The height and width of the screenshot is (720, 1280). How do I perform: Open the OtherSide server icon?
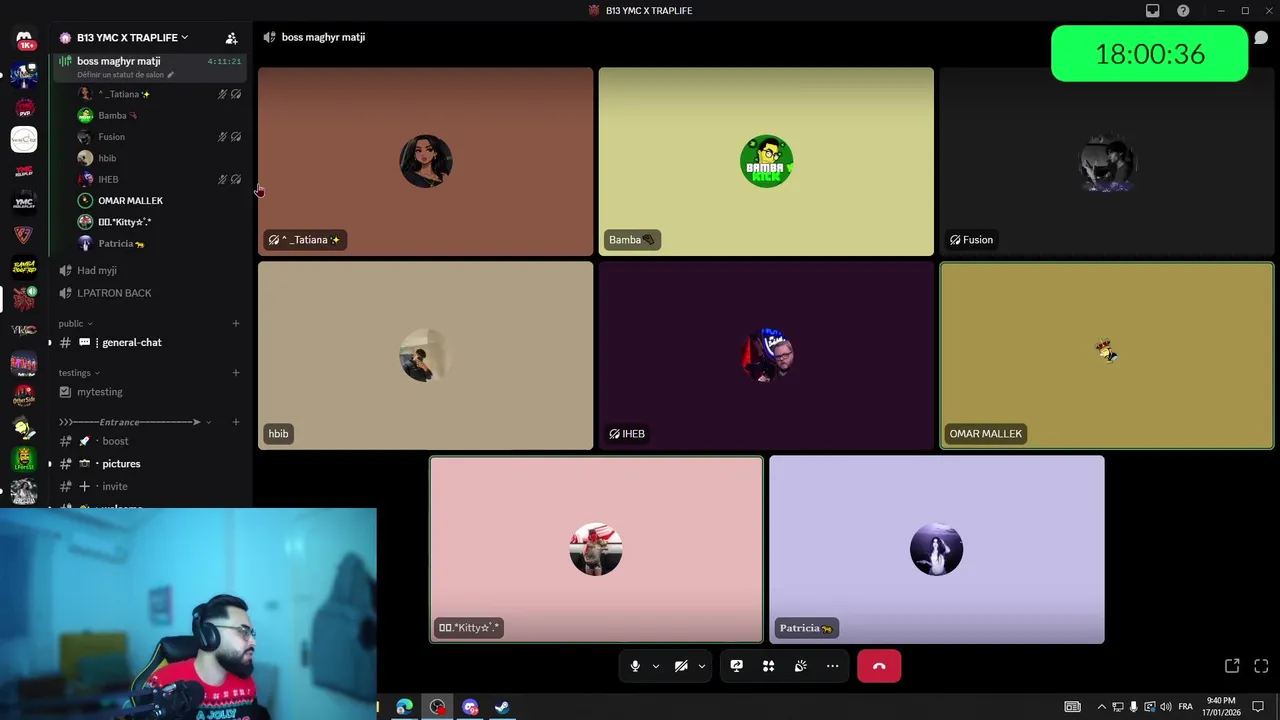tap(24, 396)
